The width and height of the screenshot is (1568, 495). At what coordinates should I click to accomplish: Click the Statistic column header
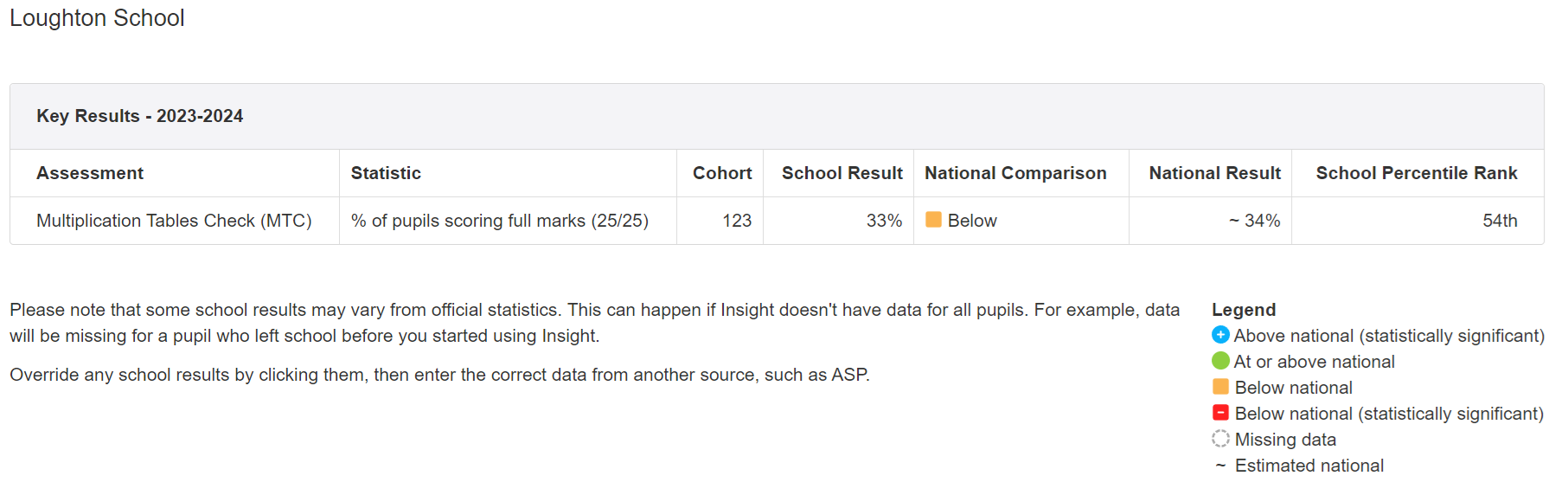[386, 173]
